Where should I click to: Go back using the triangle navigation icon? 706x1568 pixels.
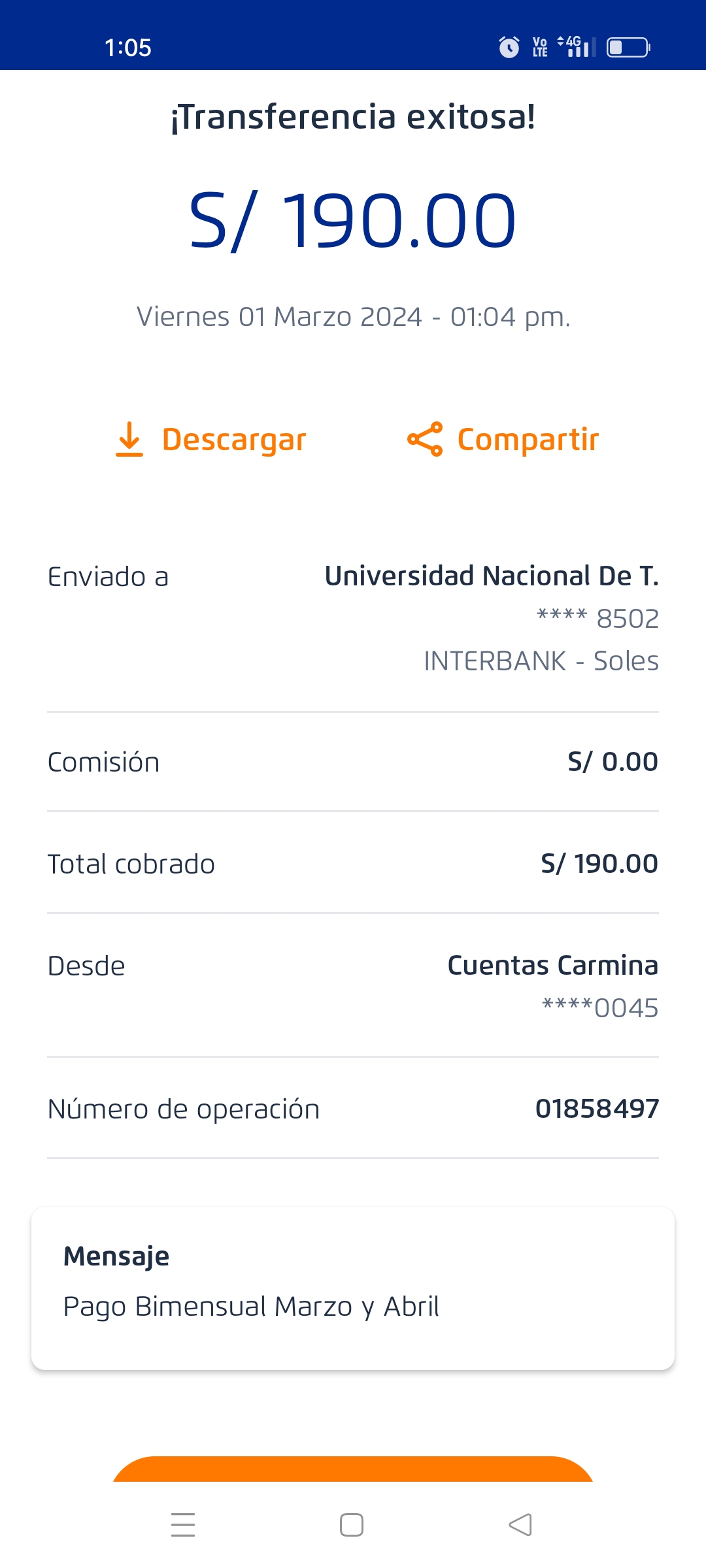pyautogui.click(x=520, y=1525)
